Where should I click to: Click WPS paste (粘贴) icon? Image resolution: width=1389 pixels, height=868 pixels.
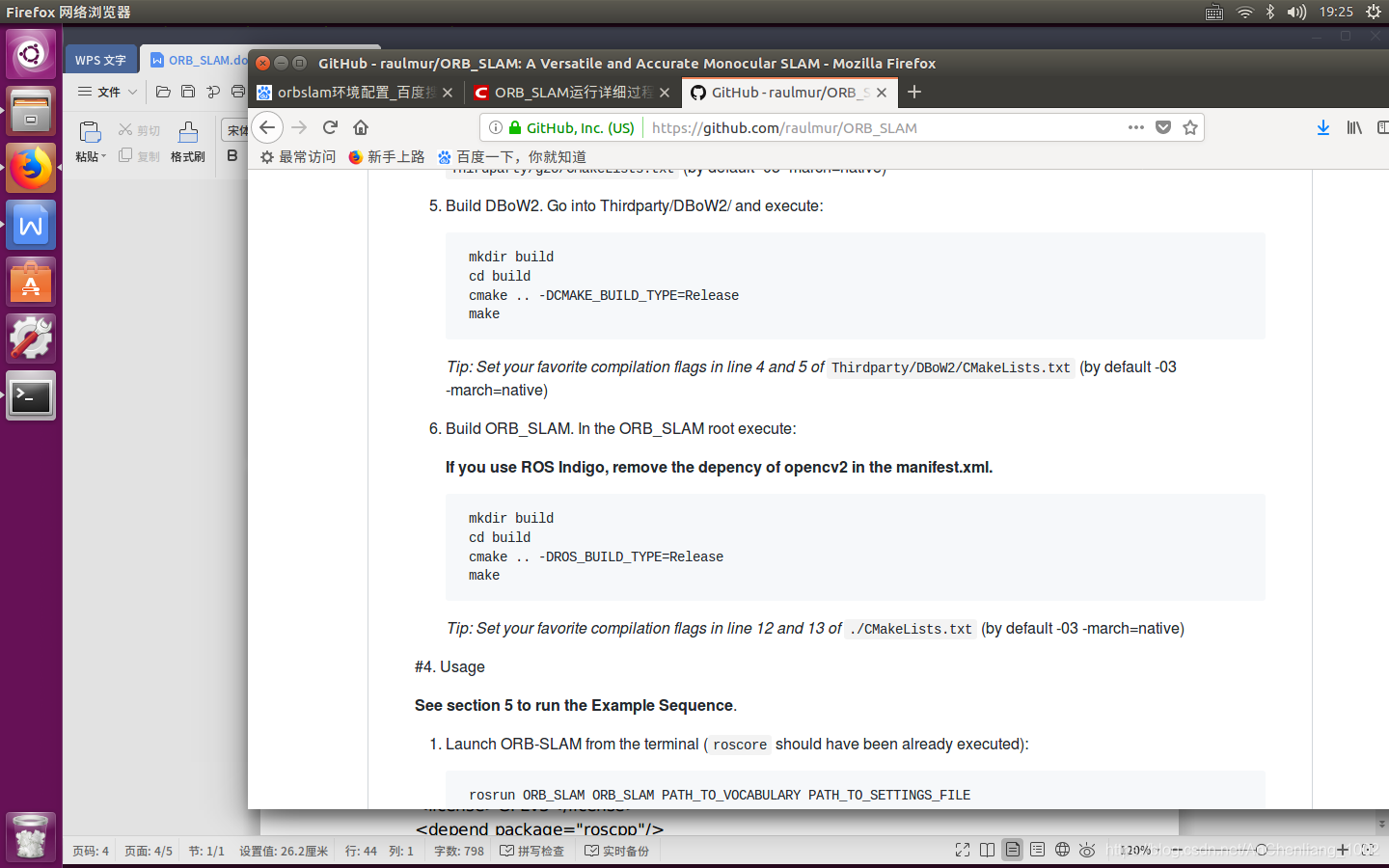coord(90,132)
